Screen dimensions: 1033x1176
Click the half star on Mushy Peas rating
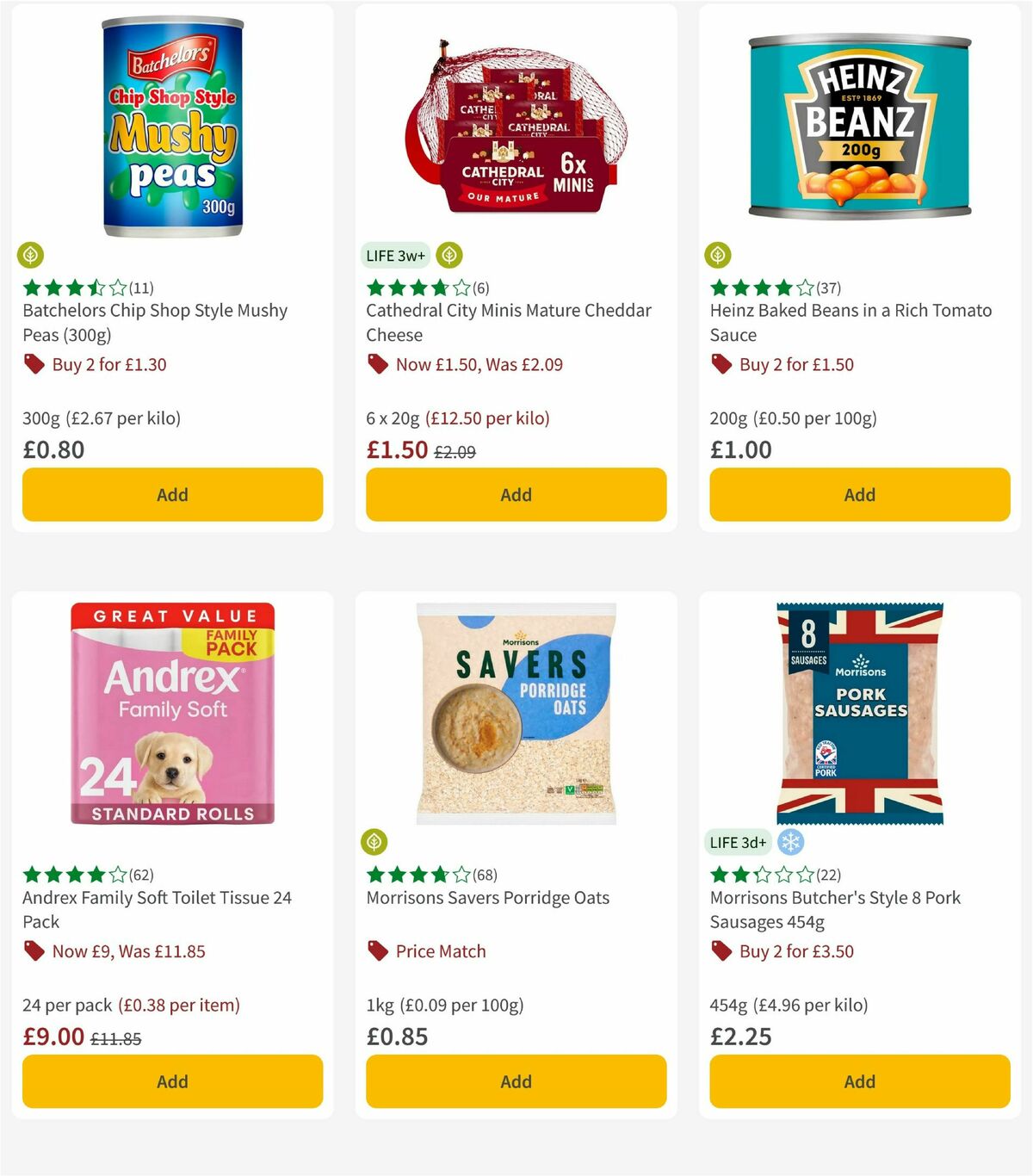tap(96, 288)
